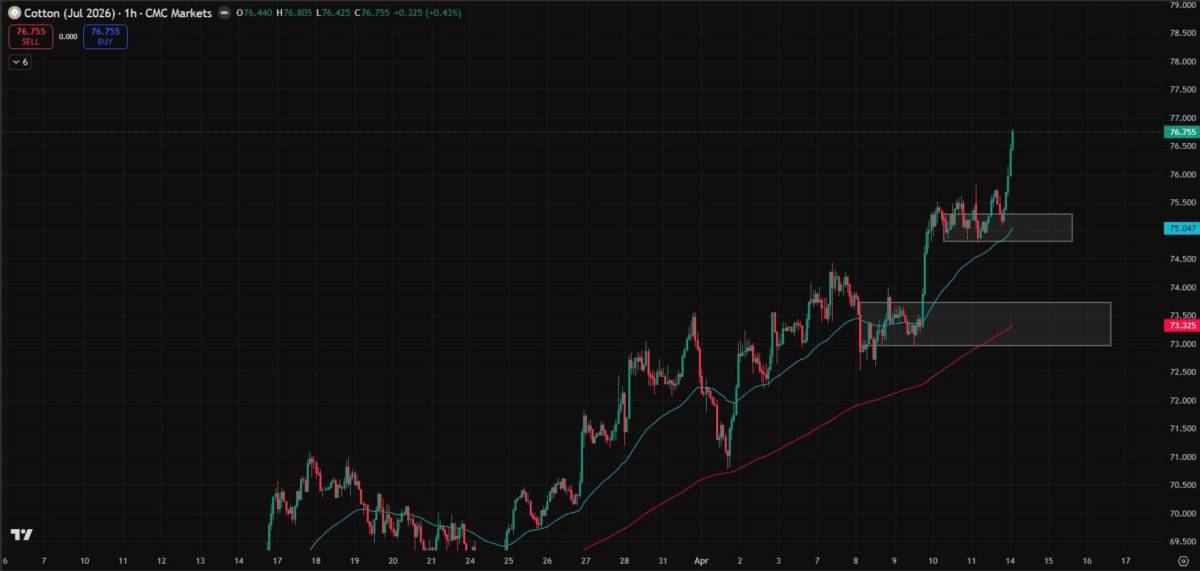The height and width of the screenshot is (571, 1200).
Task: Click the 25 date on time axis
Action: [508, 561]
